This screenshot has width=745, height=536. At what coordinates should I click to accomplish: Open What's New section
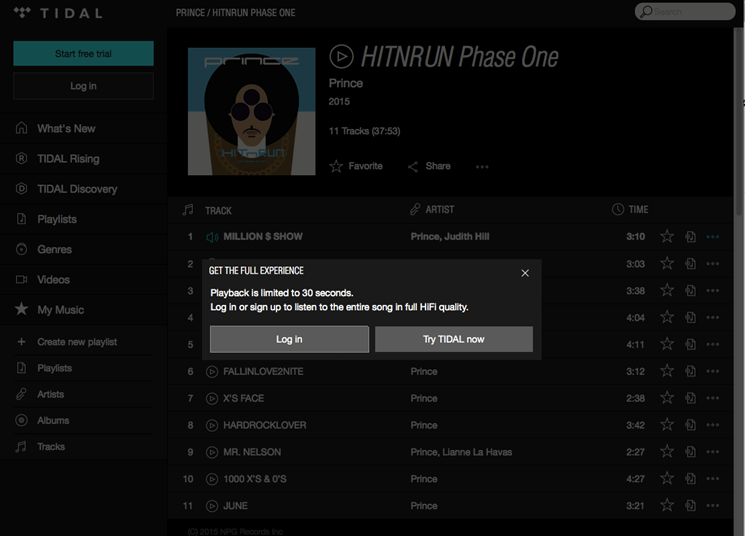coord(66,129)
